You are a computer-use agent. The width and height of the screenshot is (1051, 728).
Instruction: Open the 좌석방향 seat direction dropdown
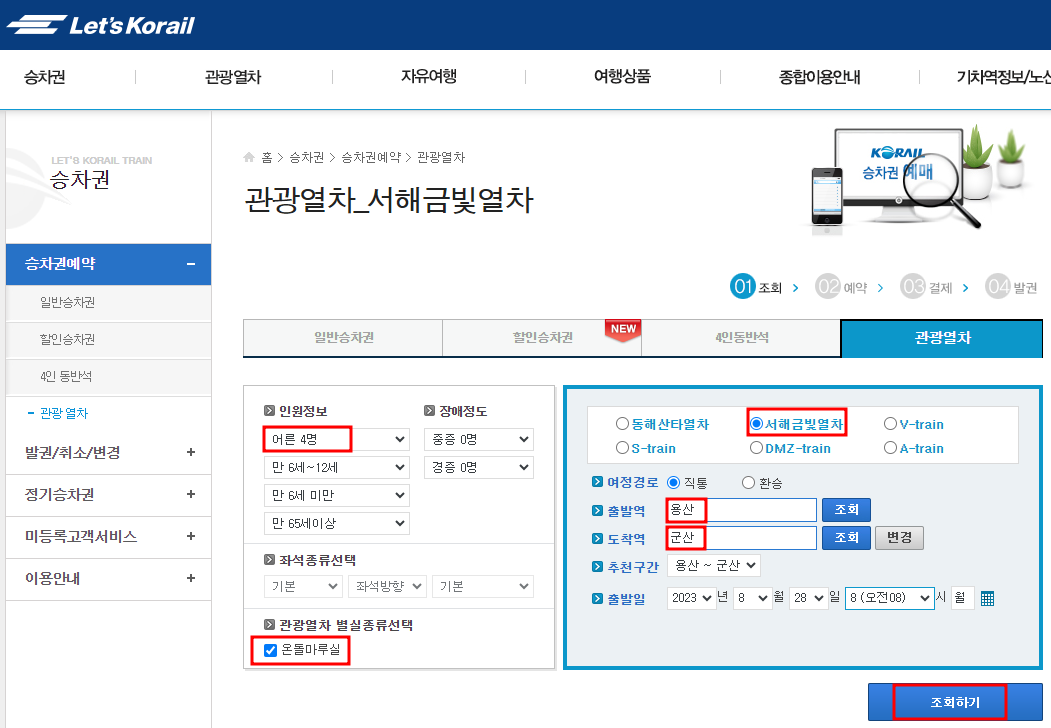pos(387,587)
